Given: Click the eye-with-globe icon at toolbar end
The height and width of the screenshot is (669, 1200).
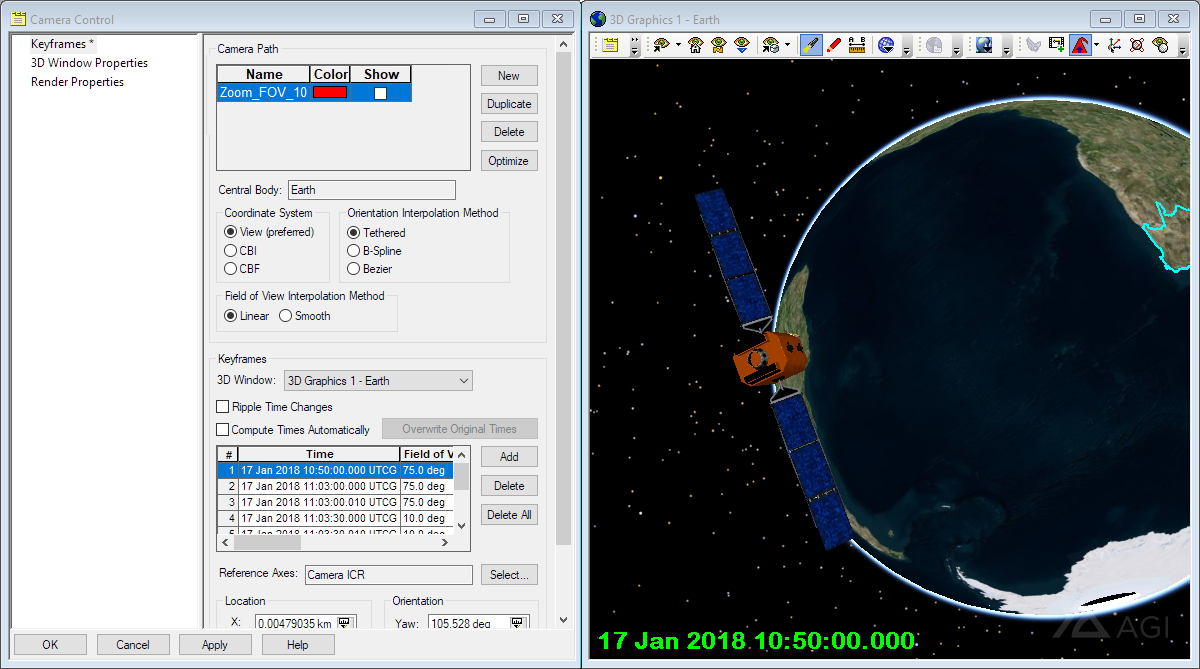Looking at the screenshot, I should 1160,45.
